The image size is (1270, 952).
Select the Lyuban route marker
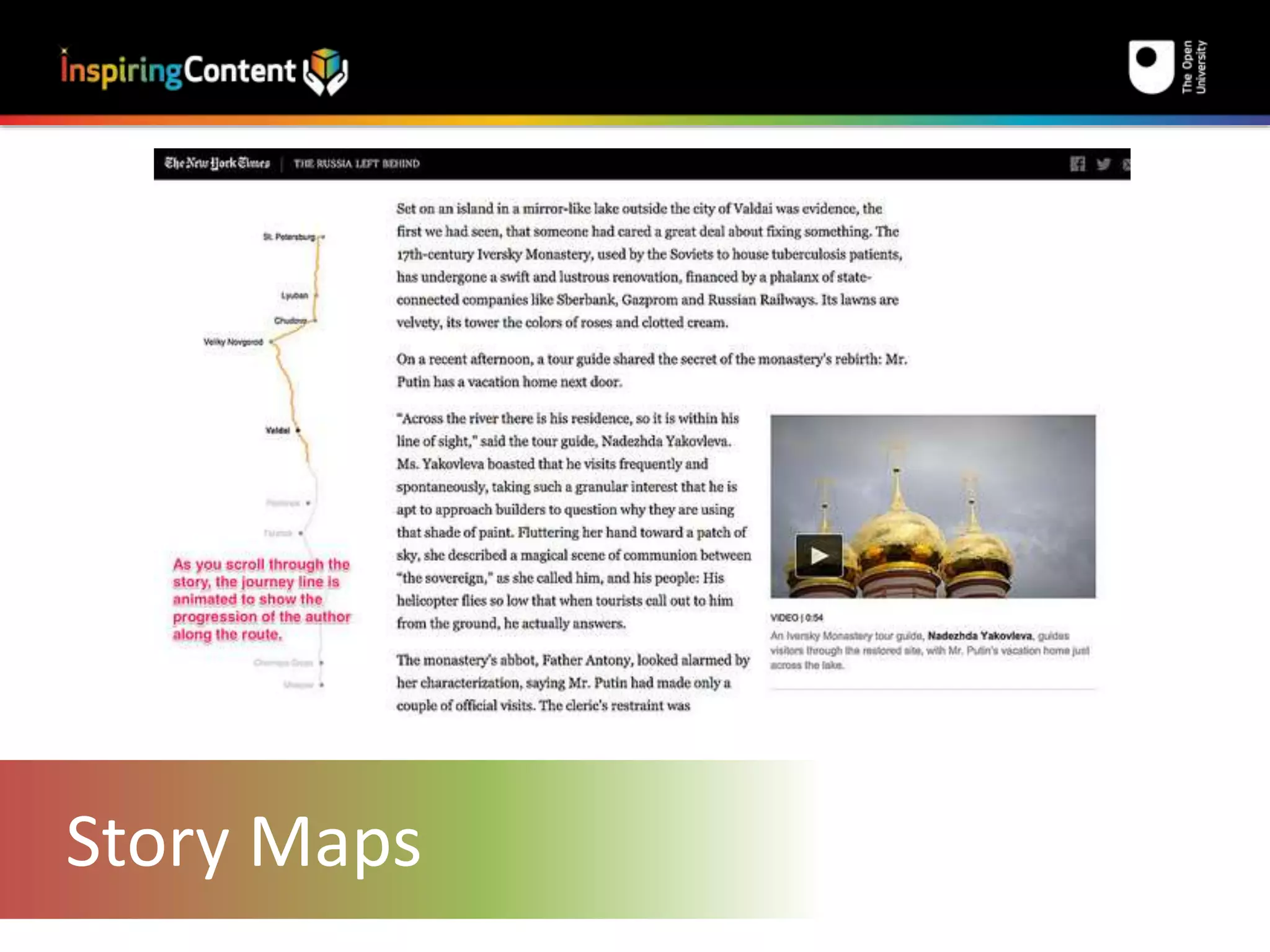(316, 296)
